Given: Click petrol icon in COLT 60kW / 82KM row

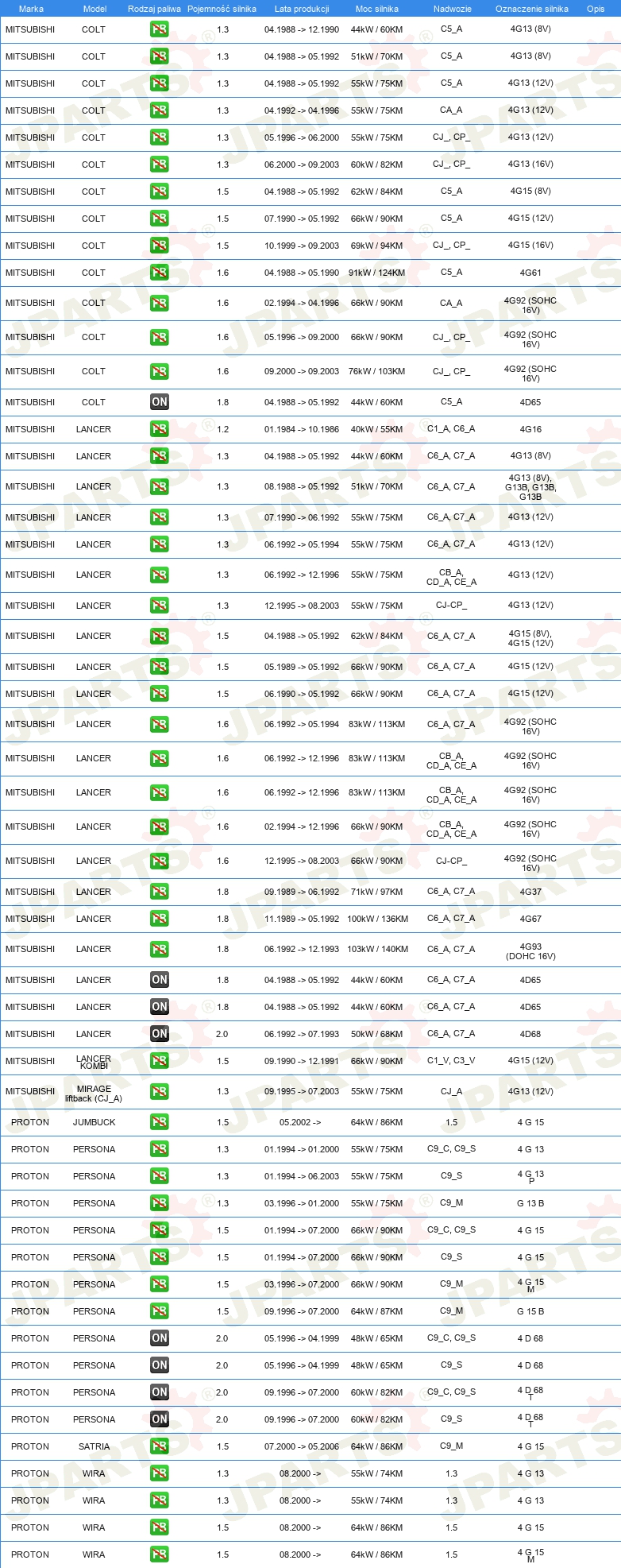Looking at the screenshot, I should [x=160, y=165].
